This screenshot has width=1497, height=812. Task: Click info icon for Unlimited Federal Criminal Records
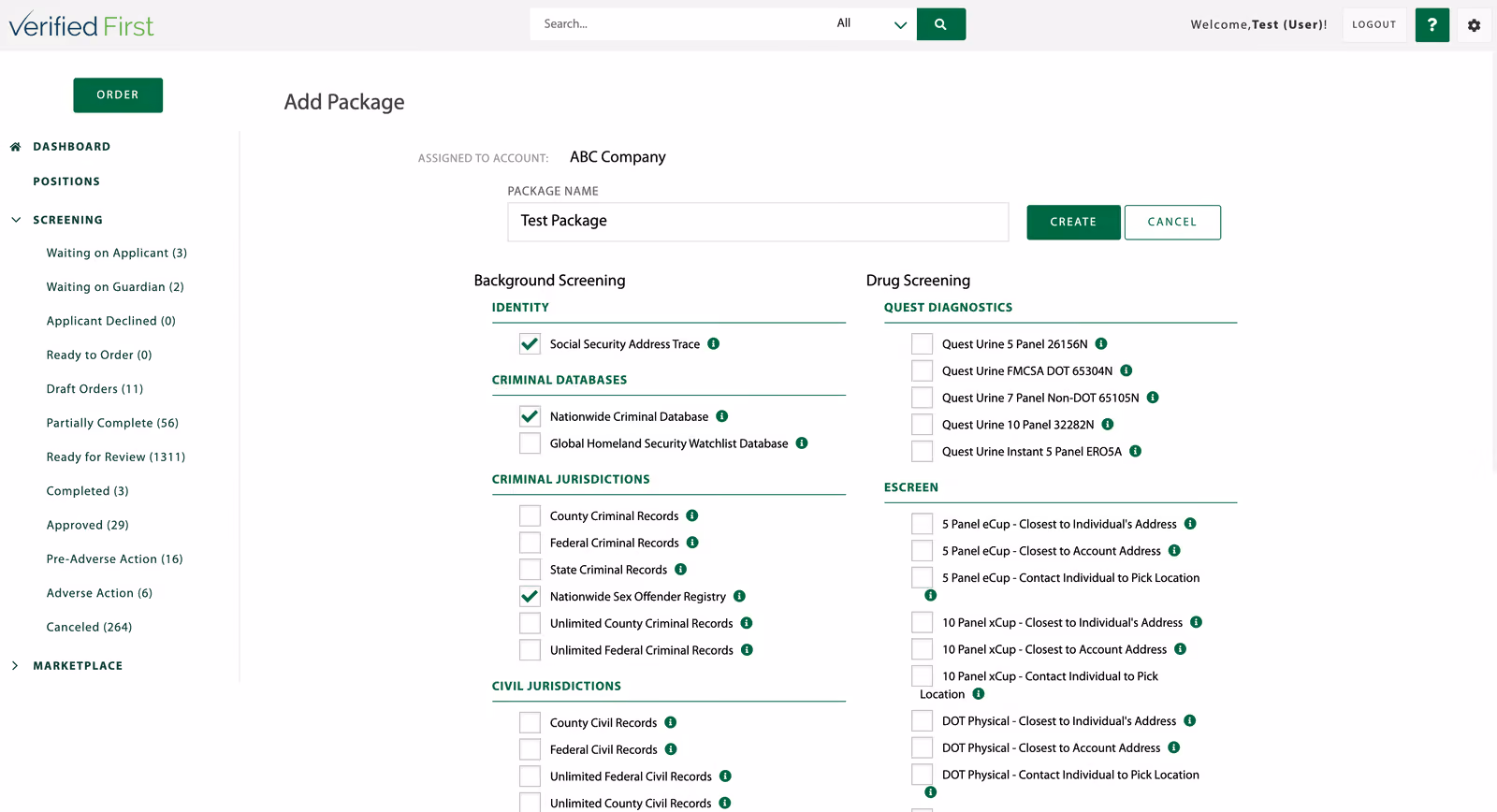pos(747,649)
